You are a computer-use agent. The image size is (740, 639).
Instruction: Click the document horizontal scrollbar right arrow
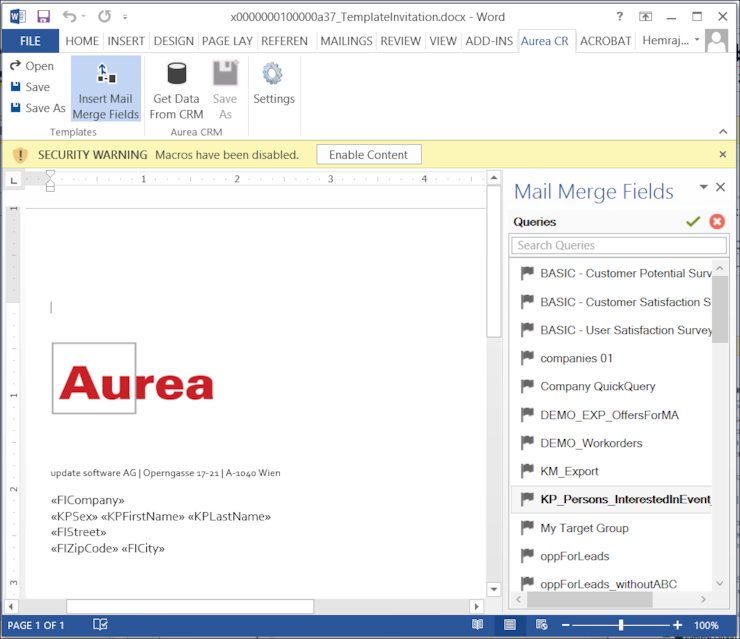pos(476,606)
